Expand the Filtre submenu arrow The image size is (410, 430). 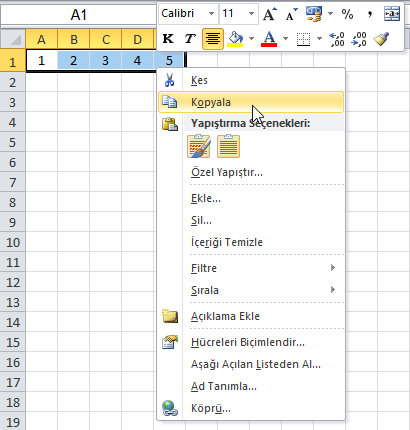pyautogui.click(x=333, y=268)
